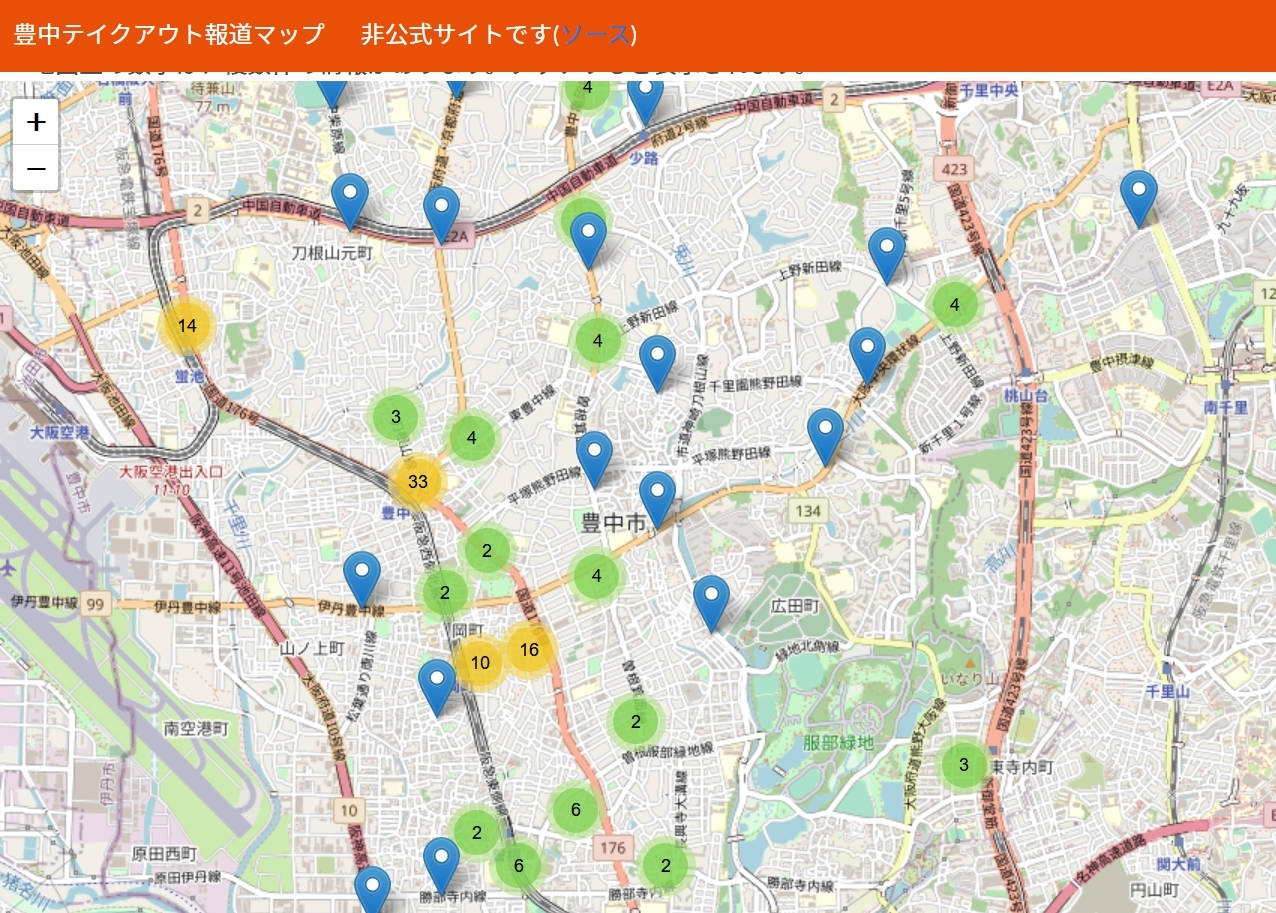Screen dimensions: 1276x913
Task: Expand the yellow cluster marked 33
Action: click(418, 481)
